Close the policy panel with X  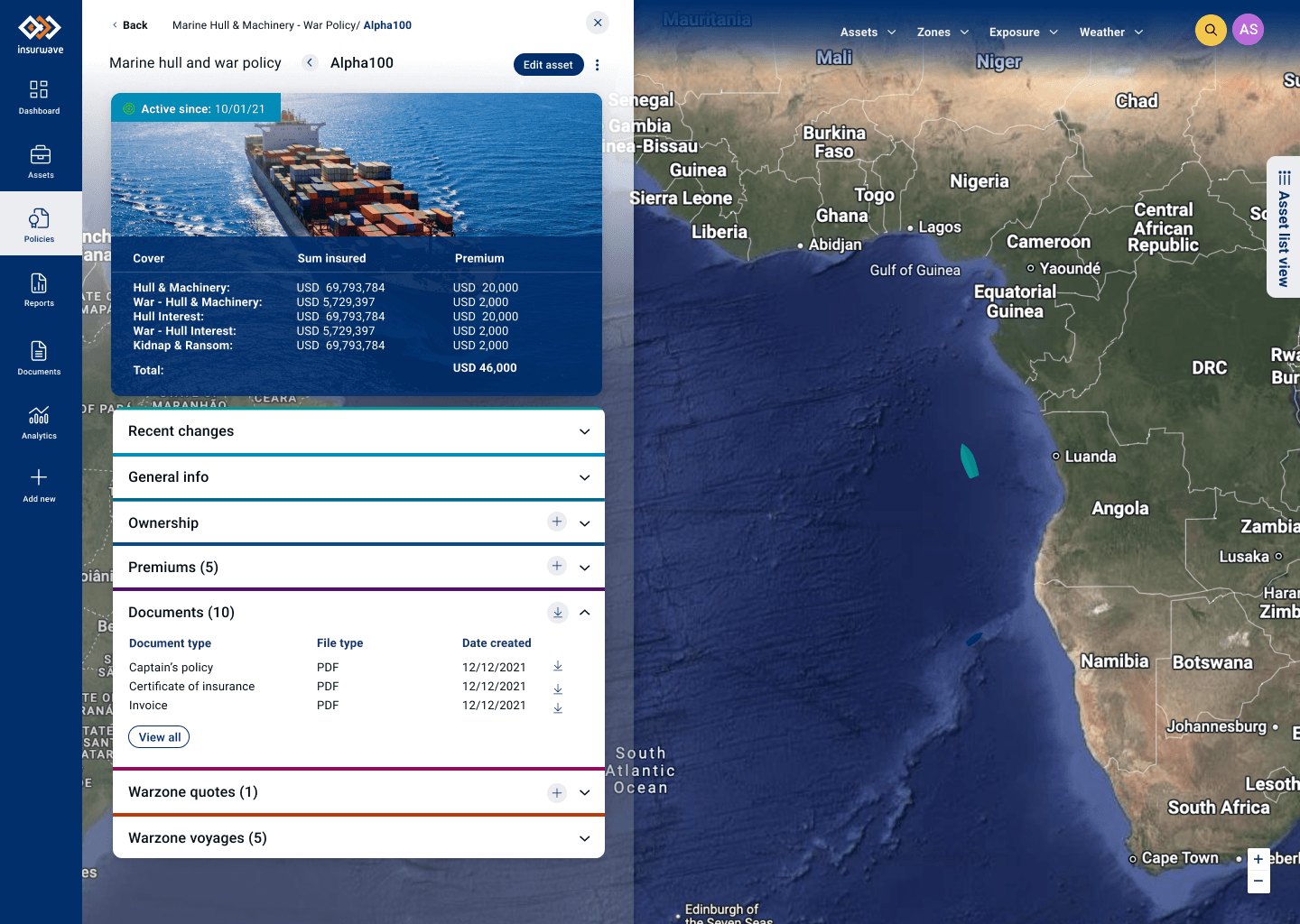pos(598,23)
